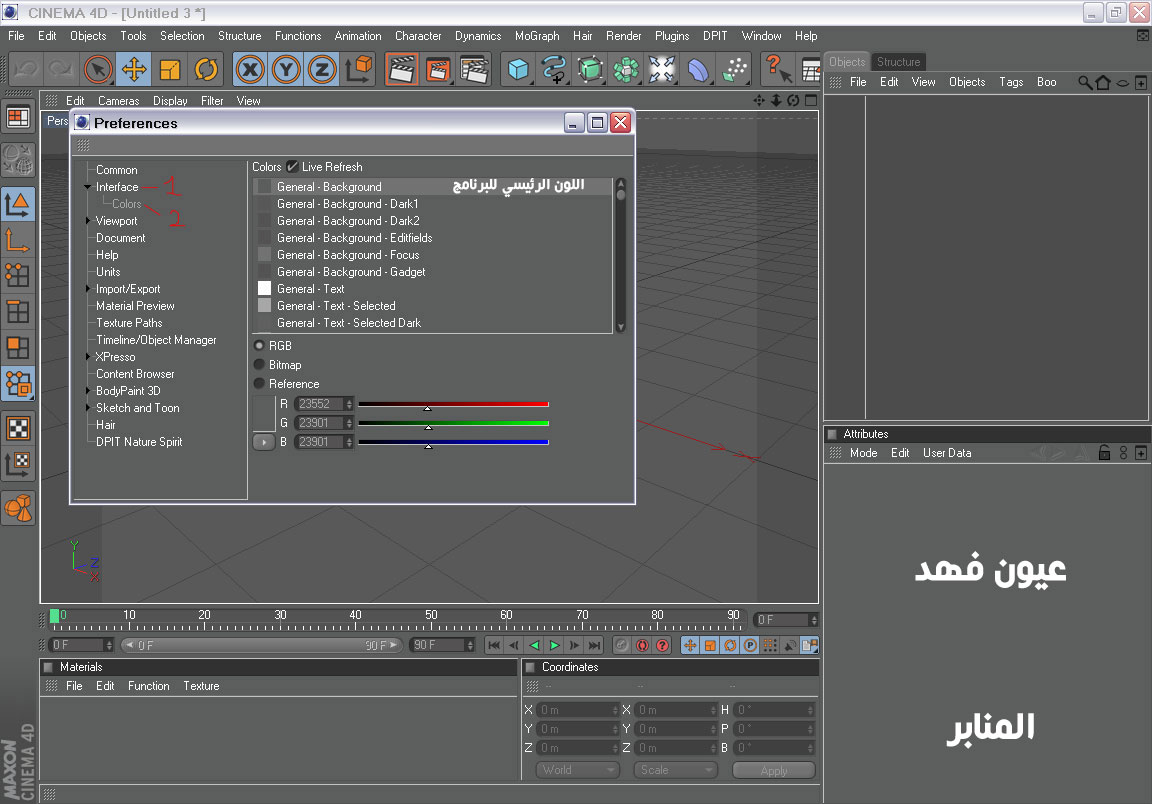Select the Live Selection tool in toolbar

pos(98,70)
